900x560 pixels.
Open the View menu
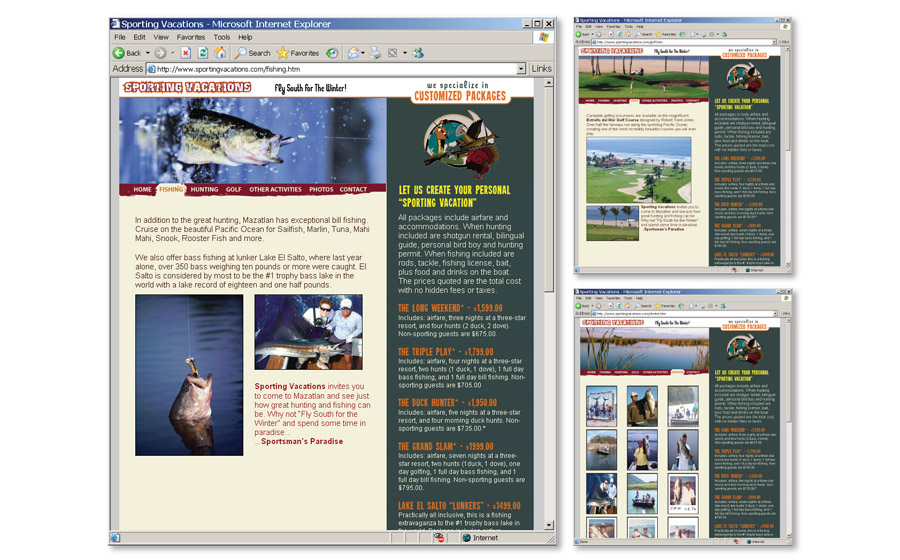(x=160, y=37)
